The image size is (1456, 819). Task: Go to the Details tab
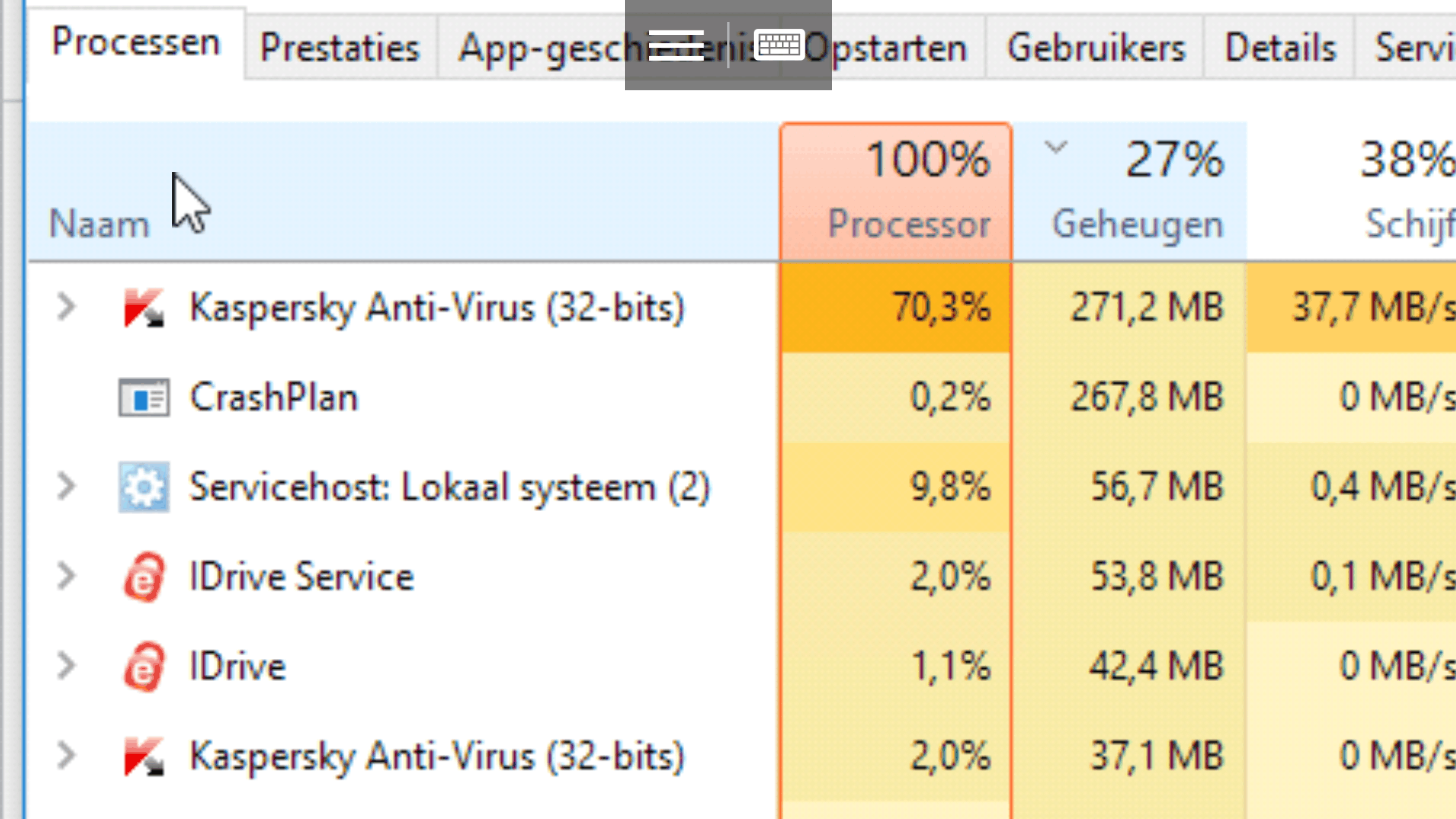tap(1280, 49)
